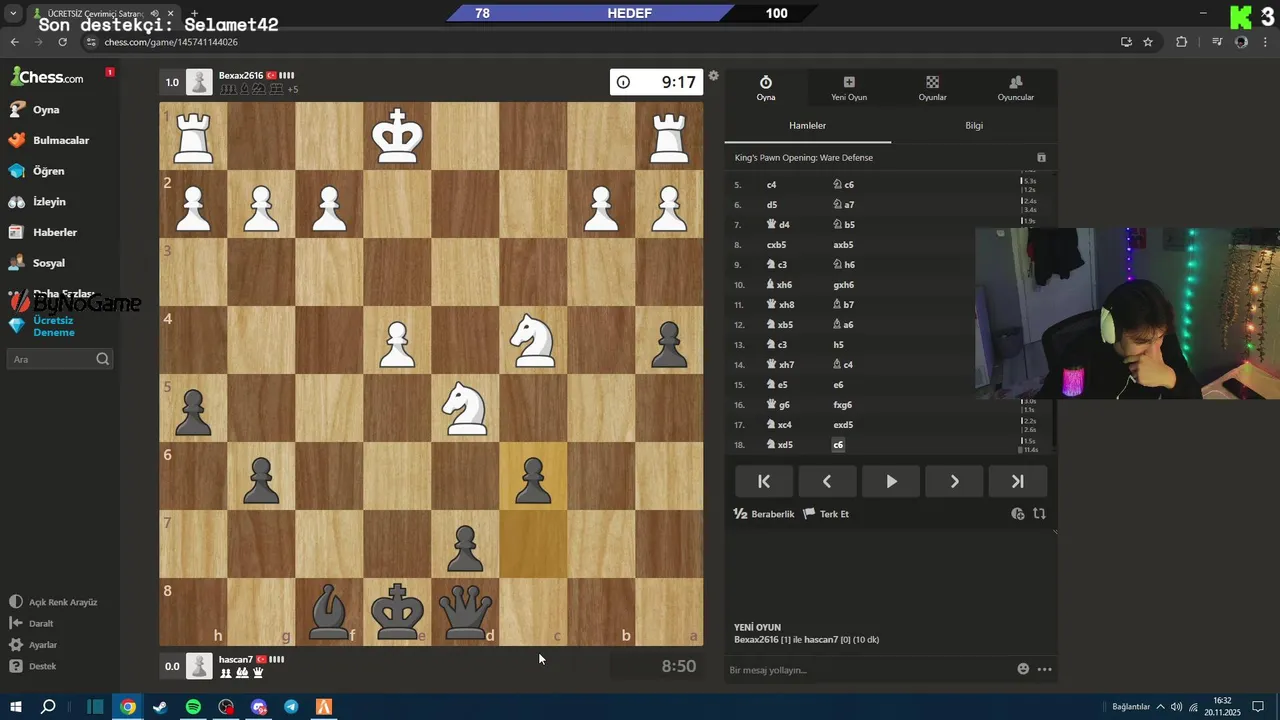
Task: Step forward one move
Action: pyautogui.click(x=954, y=481)
